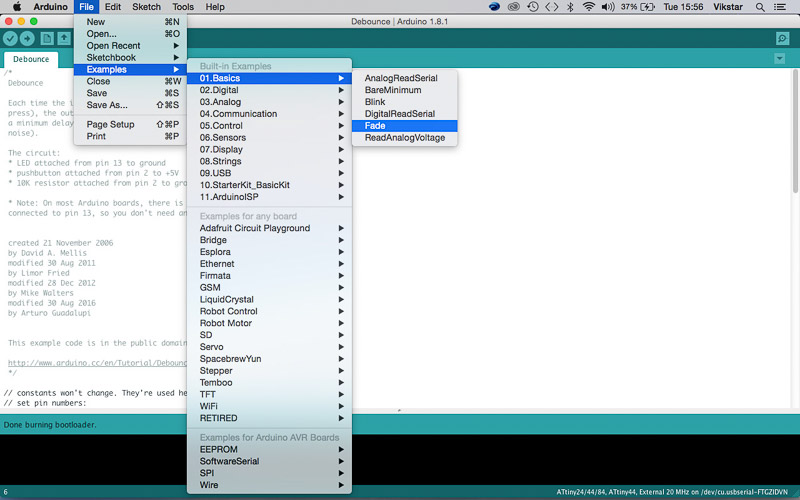This screenshot has width=800, height=500.
Task: Click the volume speaker icon
Action: coord(608,7)
